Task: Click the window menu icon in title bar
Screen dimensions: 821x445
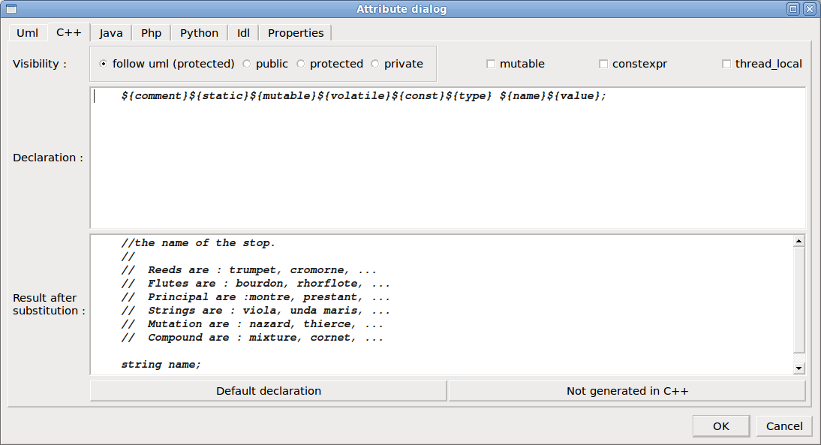Action: point(10,9)
